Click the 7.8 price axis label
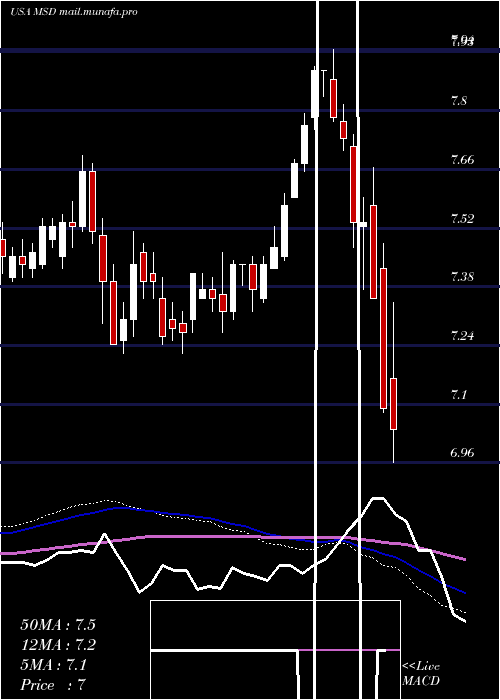This screenshot has width=500, height=700. (459, 100)
